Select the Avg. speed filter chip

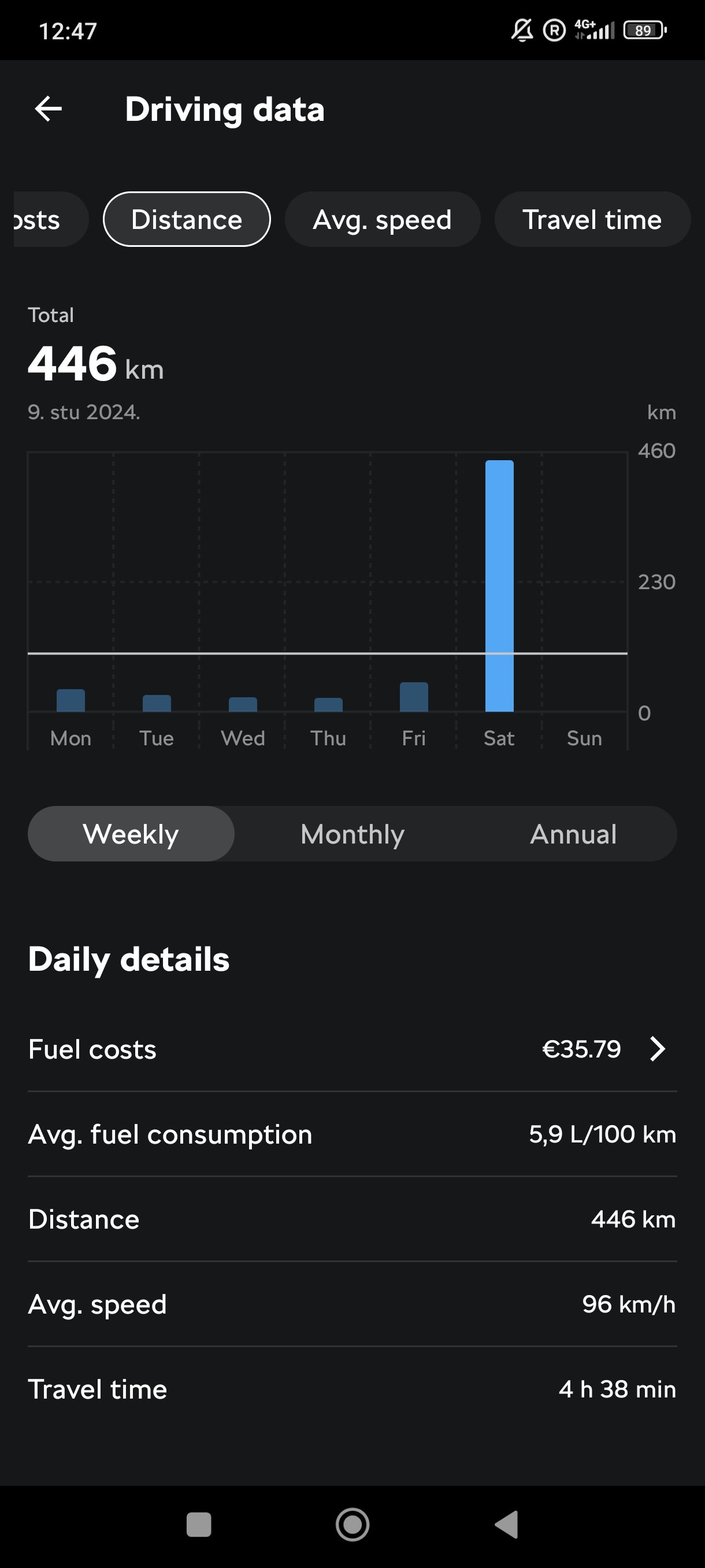[382, 220]
